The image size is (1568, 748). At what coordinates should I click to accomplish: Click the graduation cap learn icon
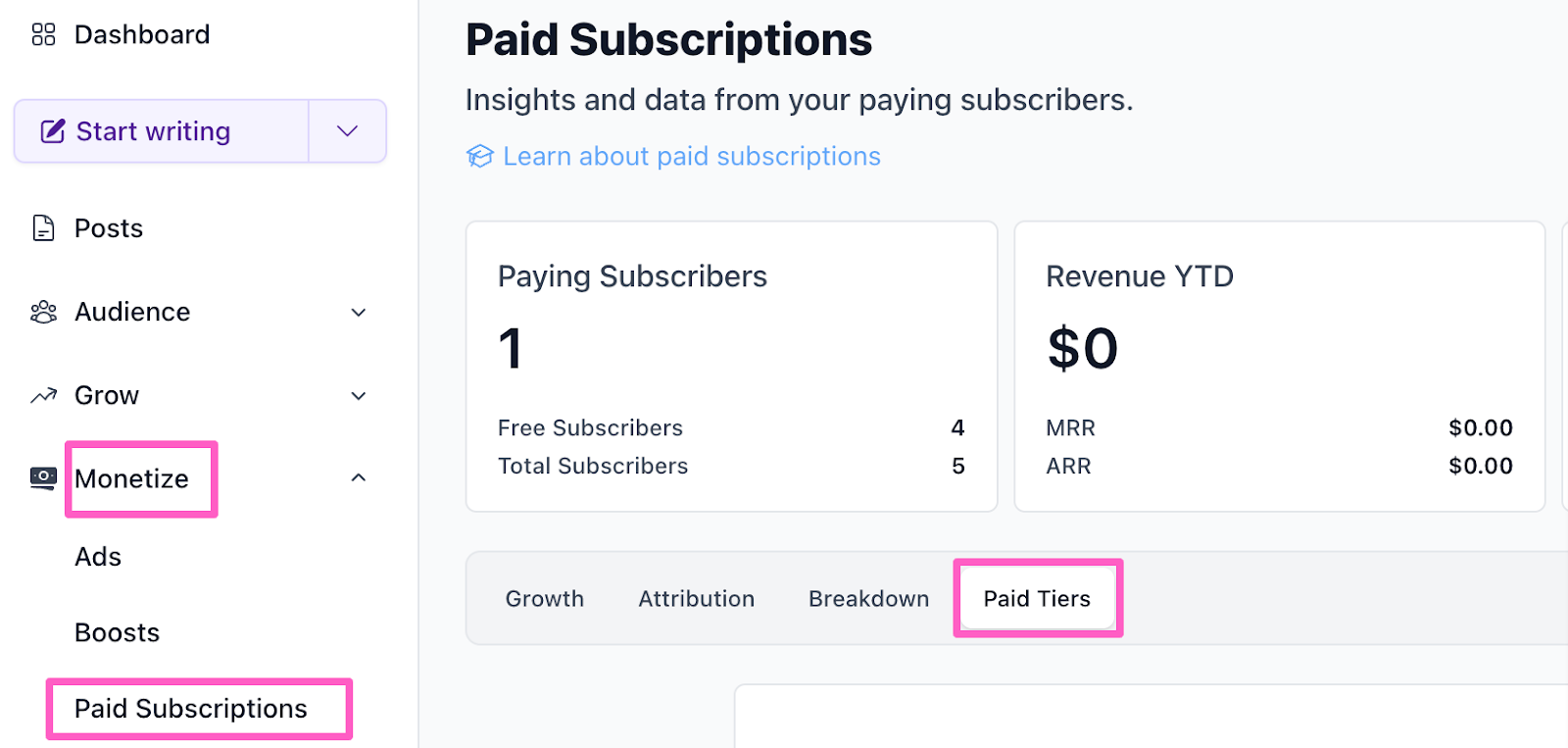click(479, 157)
